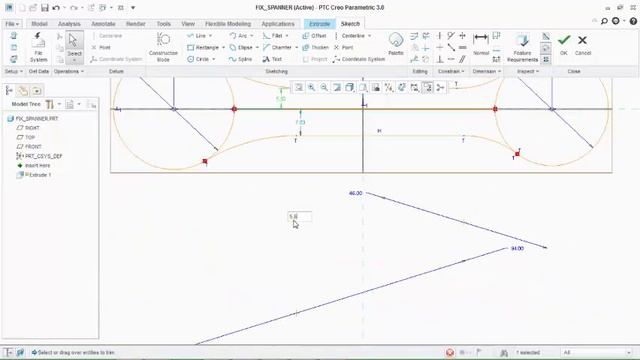Choose the Chamfer sketch tool
Screen dimensions: 640x360
[278, 48]
